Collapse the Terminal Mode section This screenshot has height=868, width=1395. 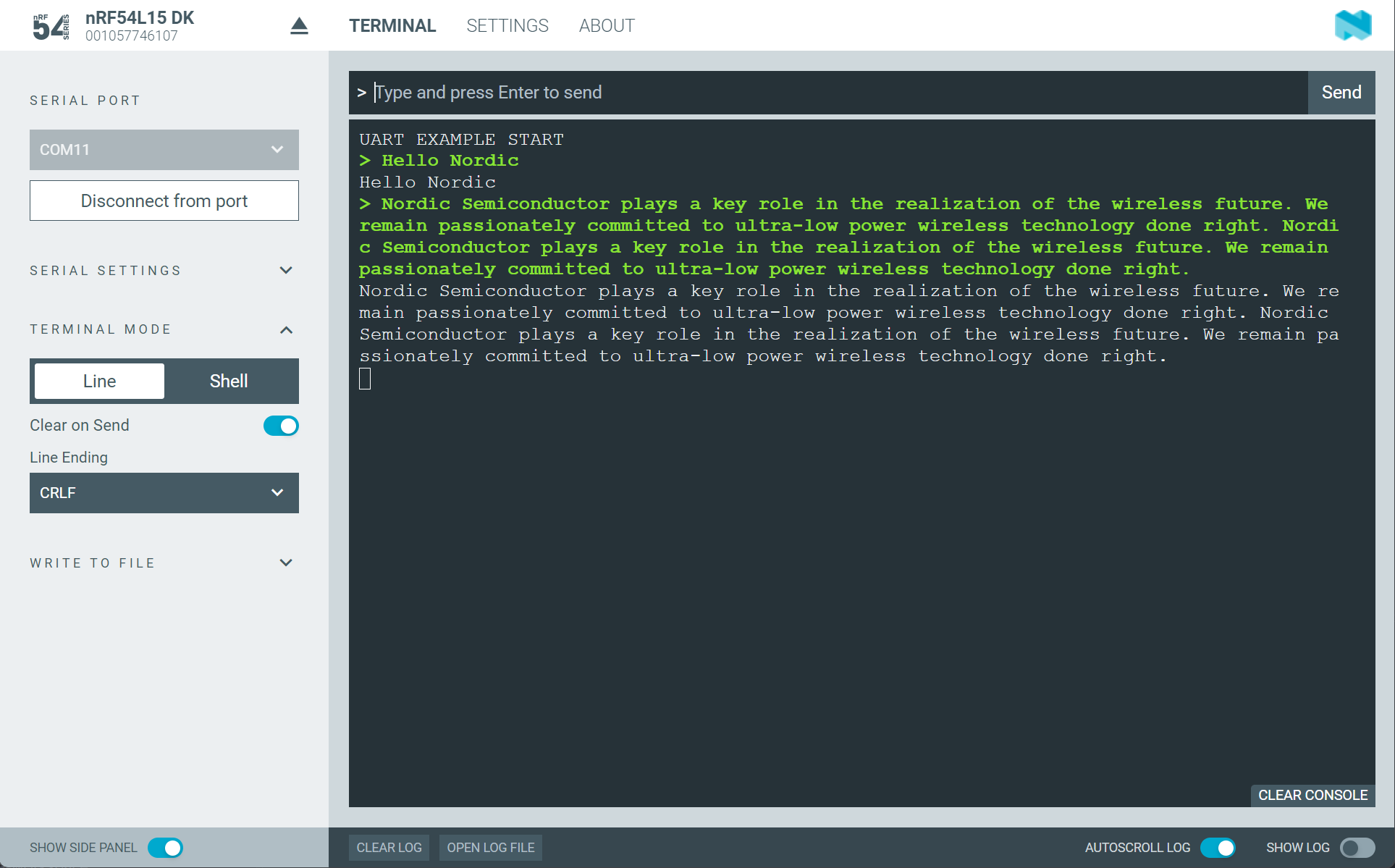coord(163,329)
